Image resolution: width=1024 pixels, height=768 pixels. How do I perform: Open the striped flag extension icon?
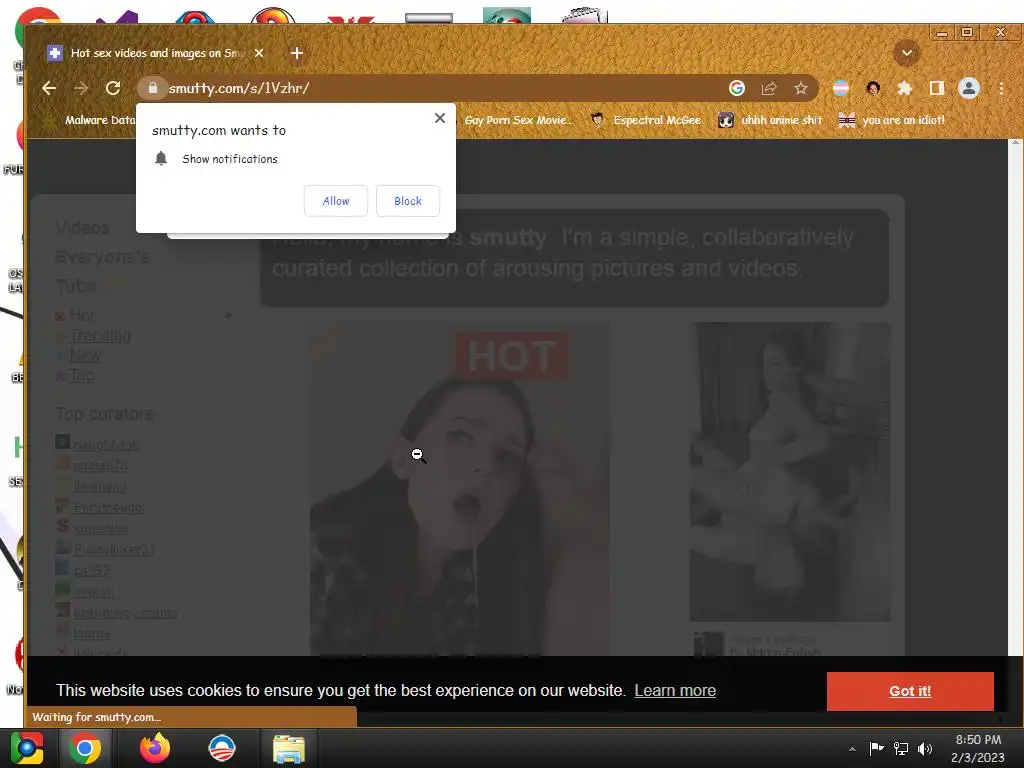pos(840,88)
